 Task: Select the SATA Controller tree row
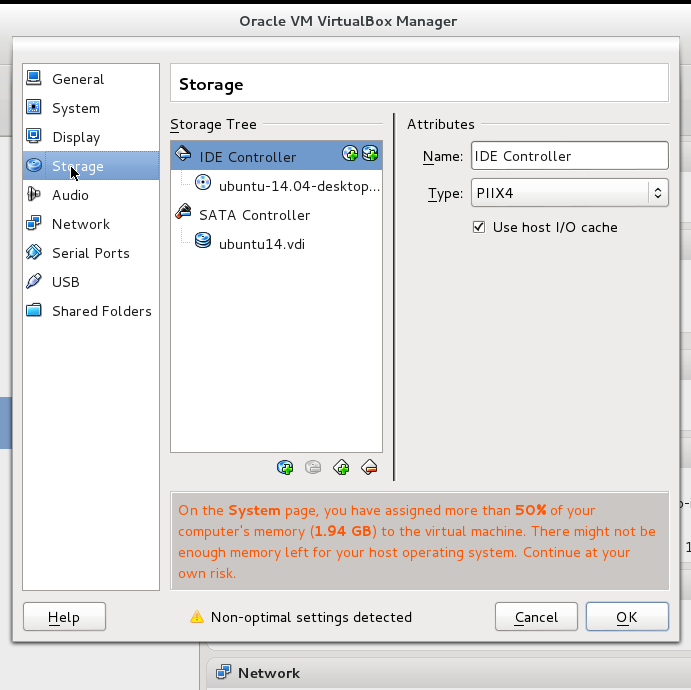(276, 214)
